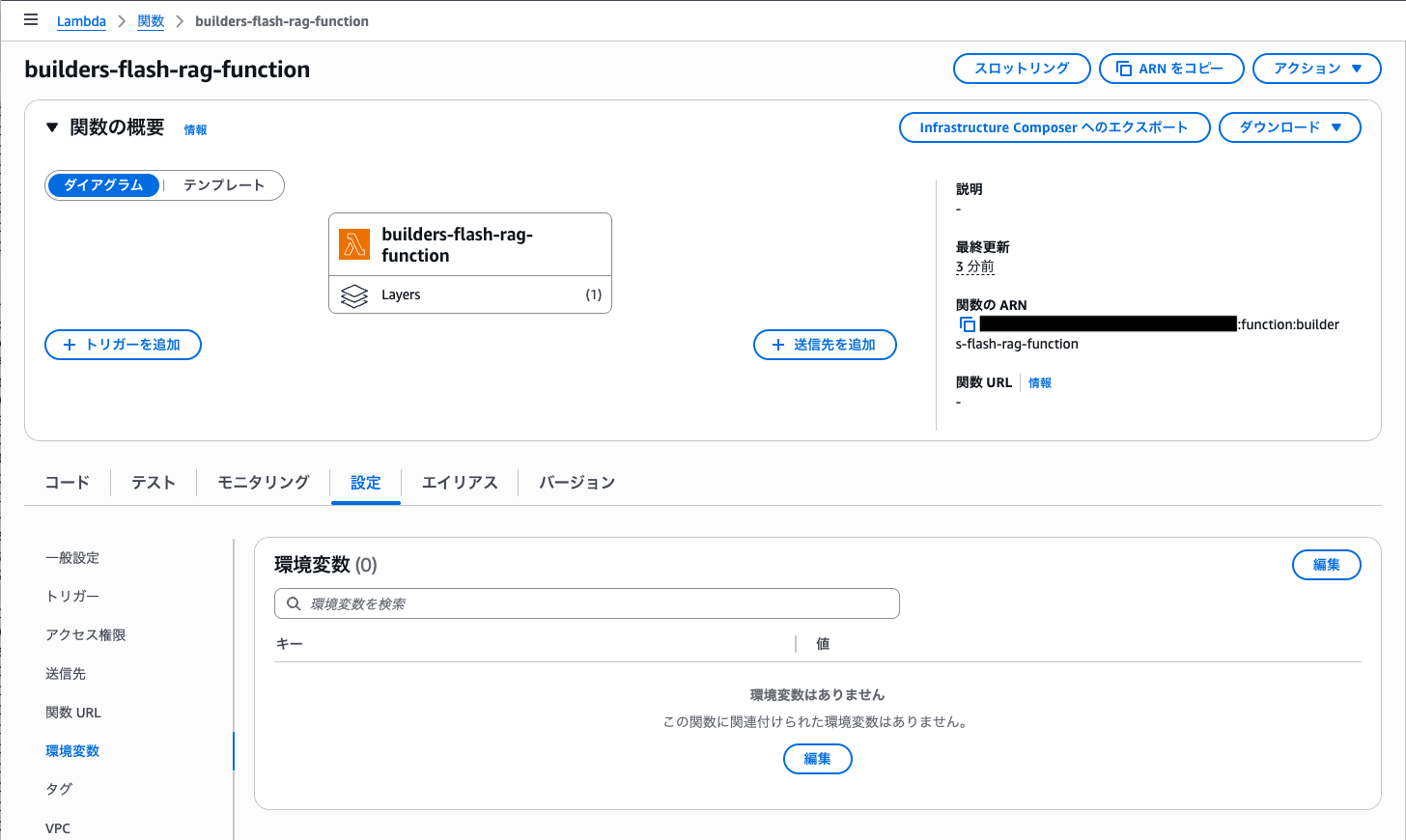Open the アクション dropdown menu
Screen dimensions: 1406x840
[x=1316, y=69]
